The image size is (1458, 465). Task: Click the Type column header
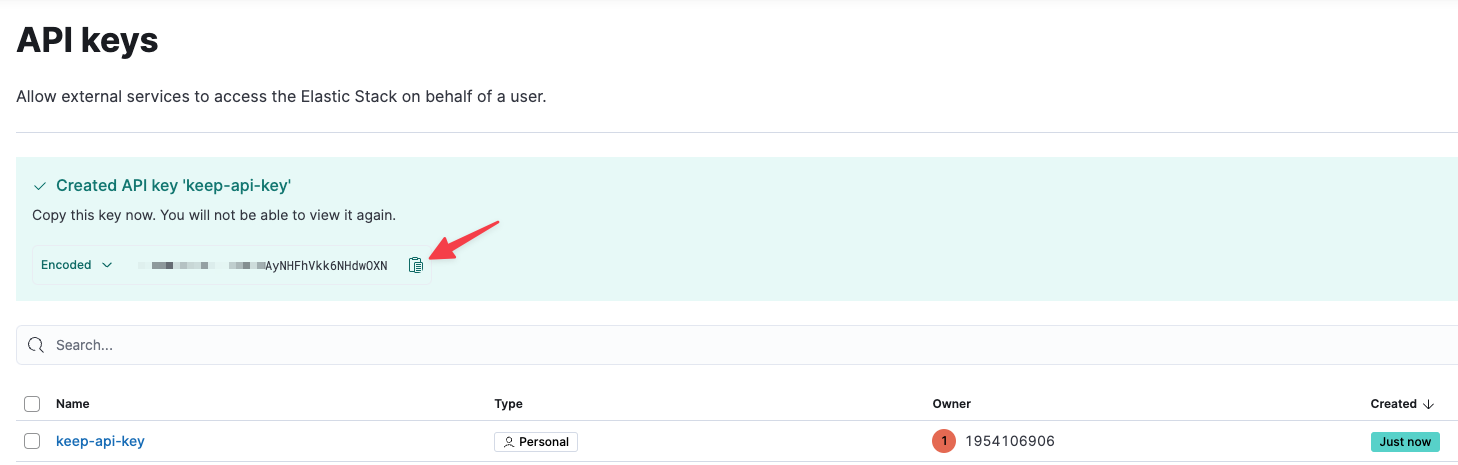coord(508,404)
